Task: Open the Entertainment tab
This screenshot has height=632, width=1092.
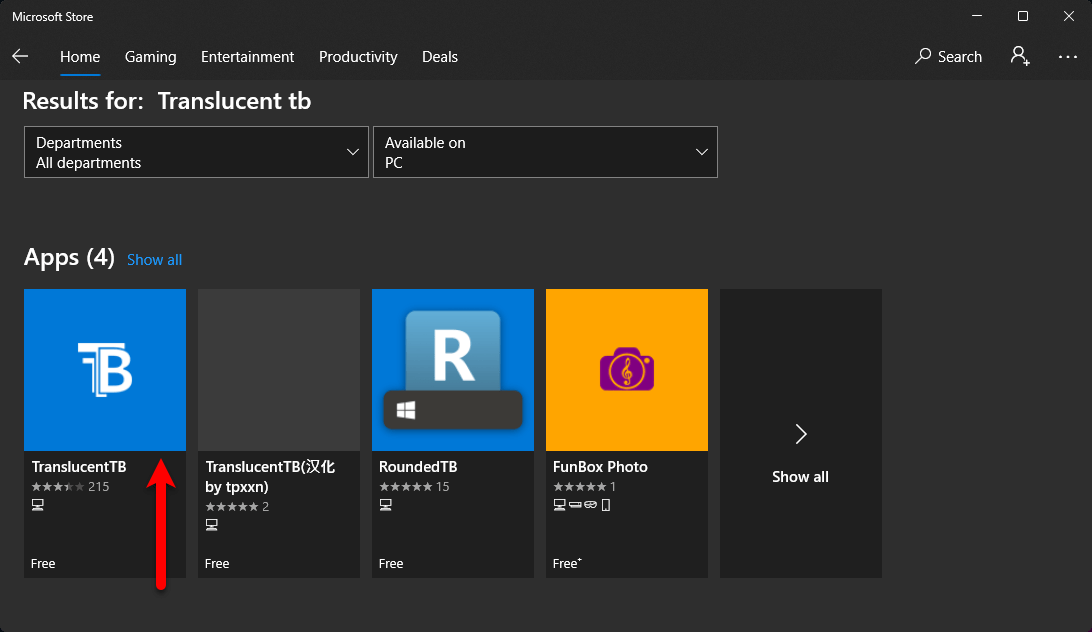Action: [247, 57]
